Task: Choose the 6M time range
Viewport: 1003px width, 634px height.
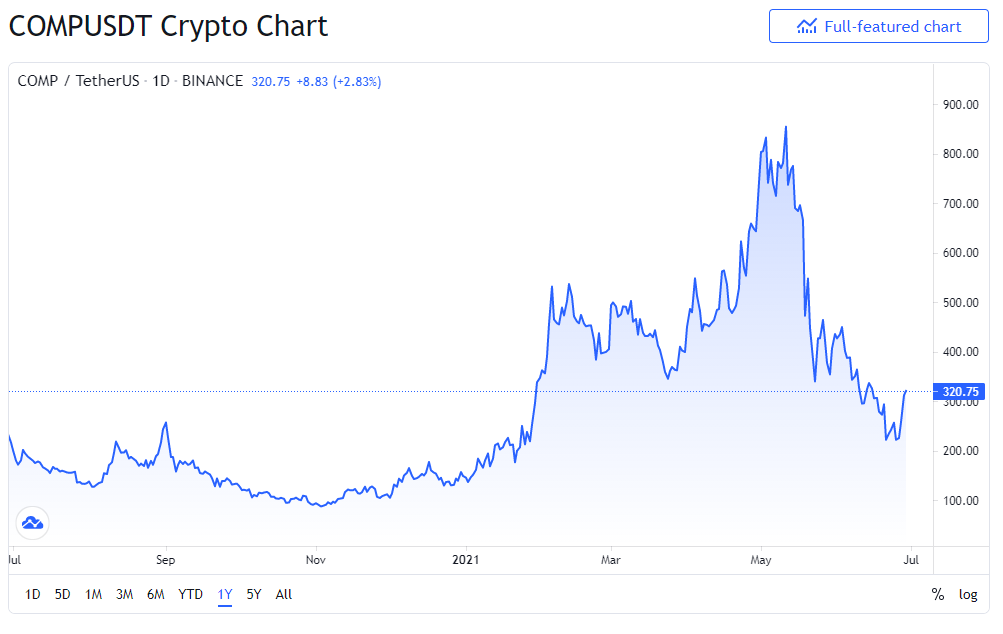Action: click(155, 594)
